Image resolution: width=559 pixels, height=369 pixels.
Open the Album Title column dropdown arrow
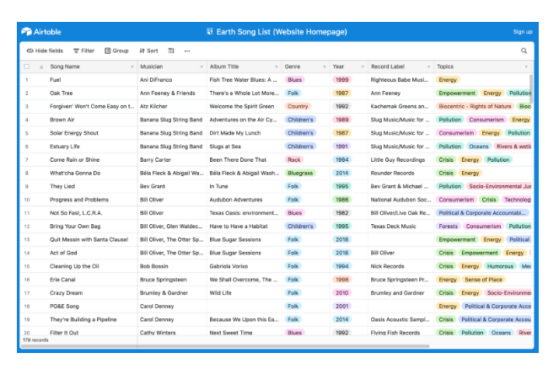276,67
